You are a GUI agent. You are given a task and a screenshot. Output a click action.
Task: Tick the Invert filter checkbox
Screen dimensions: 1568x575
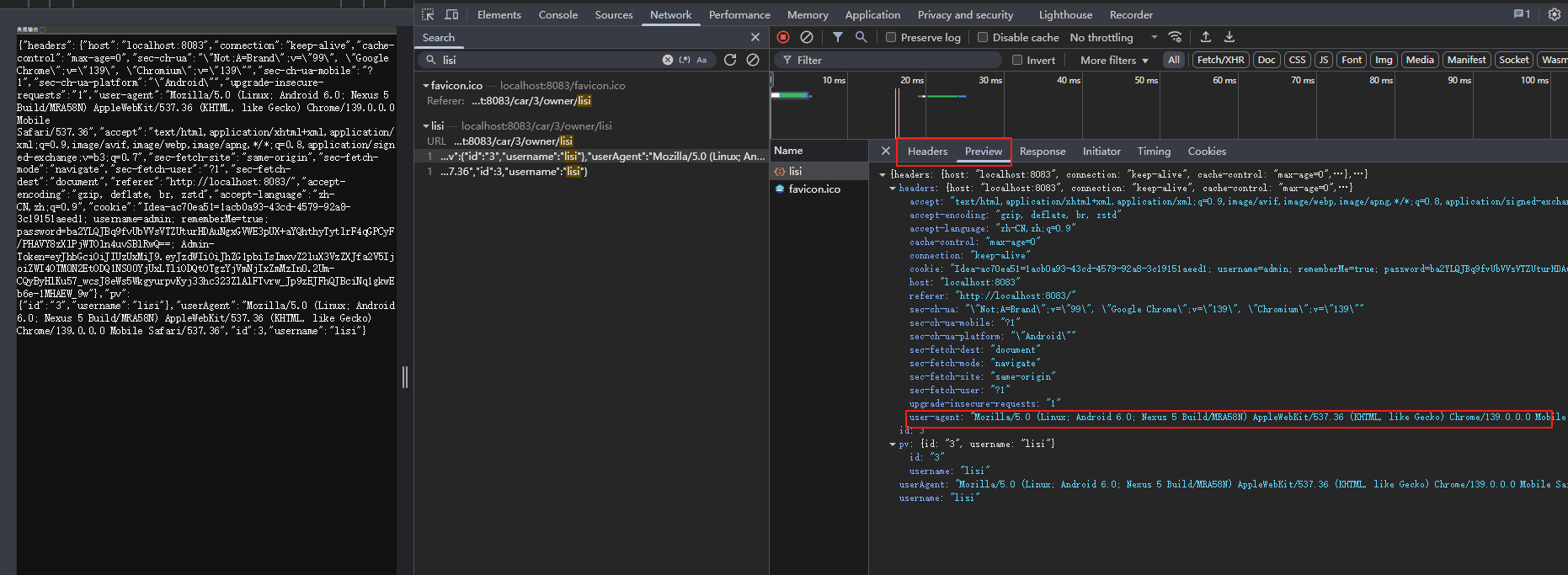point(1017,60)
